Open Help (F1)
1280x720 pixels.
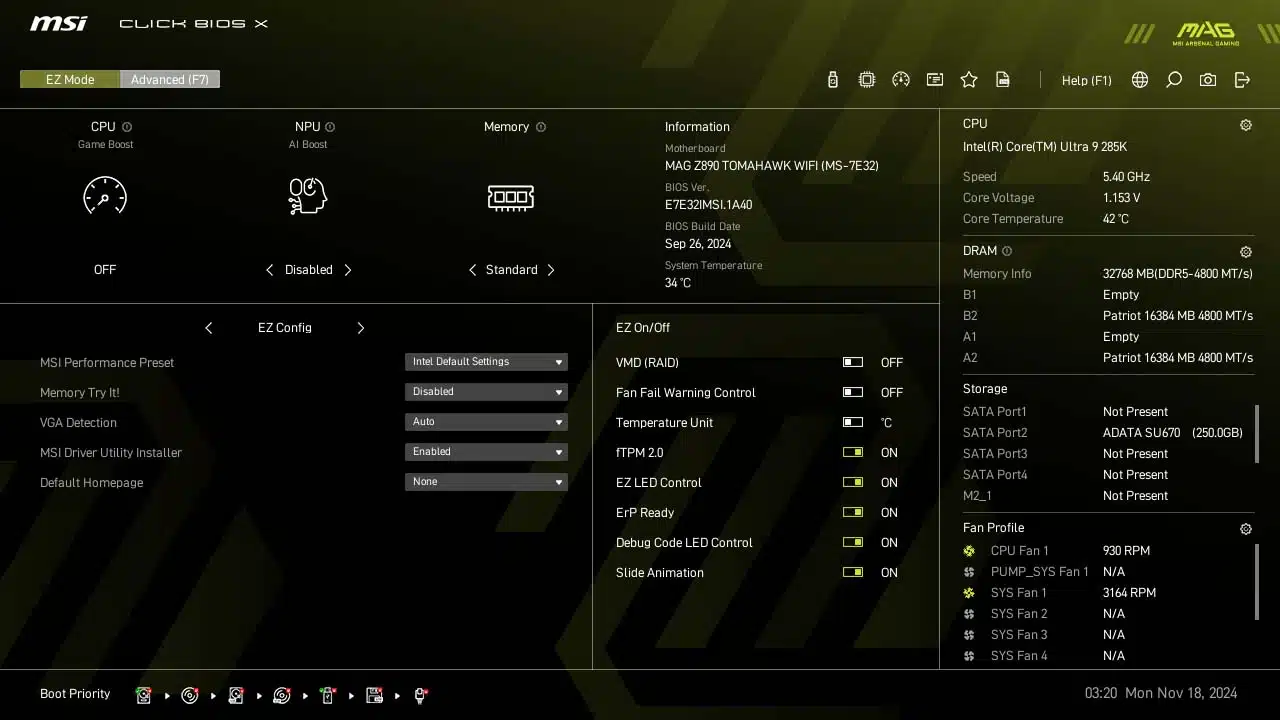point(1087,80)
